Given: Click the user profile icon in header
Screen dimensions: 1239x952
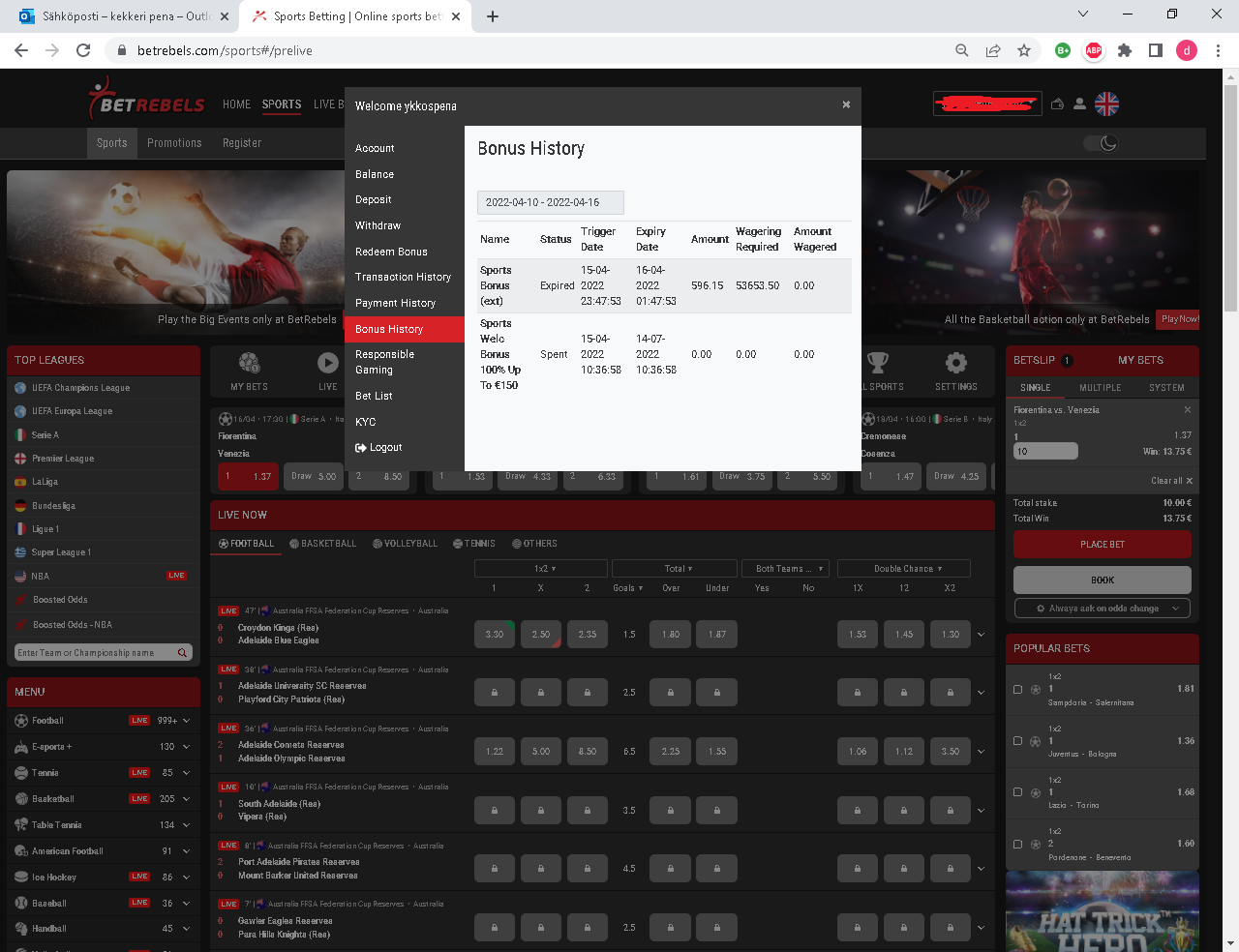Looking at the screenshot, I should tap(1079, 104).
